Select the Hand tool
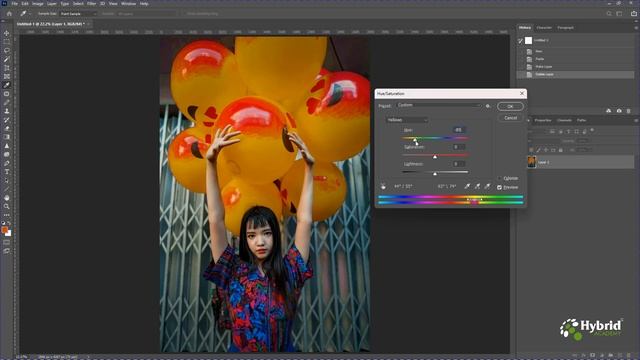 pos(7,198)
